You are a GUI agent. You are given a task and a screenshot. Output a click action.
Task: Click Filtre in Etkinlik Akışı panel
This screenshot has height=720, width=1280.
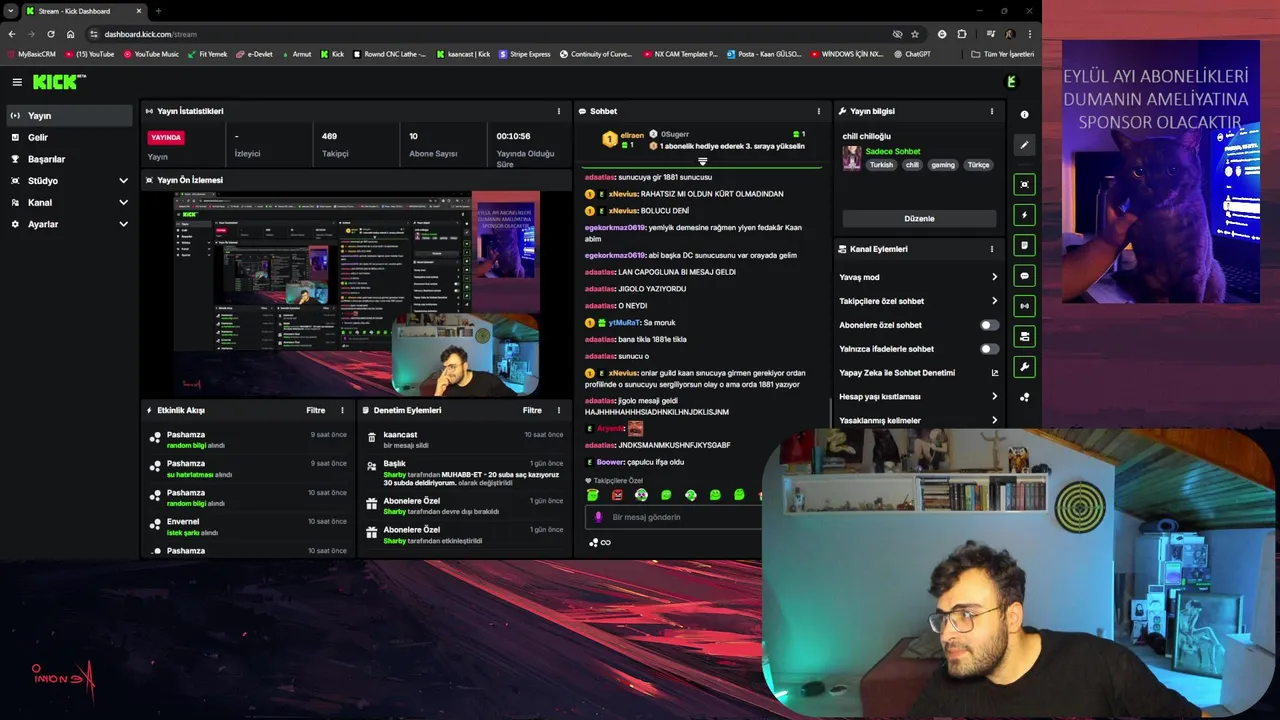pyautogui.click(x=316, y=410)
